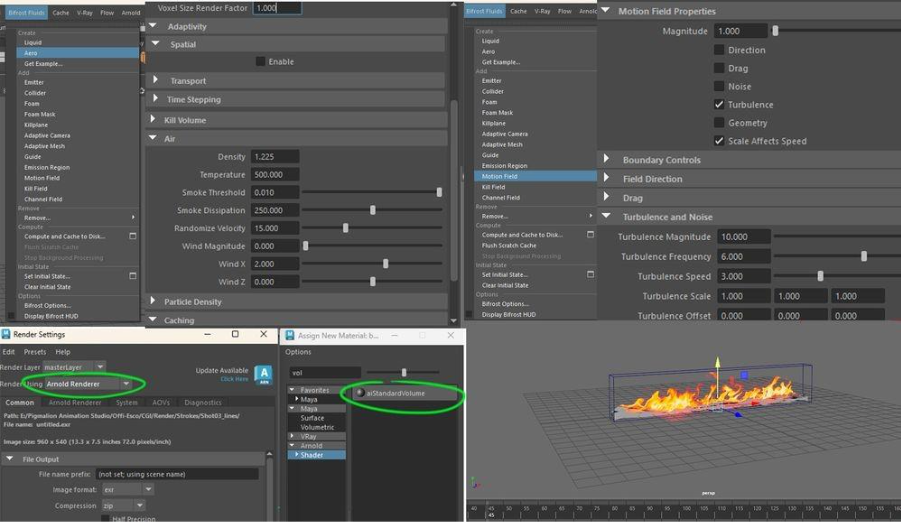This screenshot has width=901, height=522.
Task: Click the down arrow of the attribute panel scrollbar
Action: pyautogui.click(x=454, y=321)
